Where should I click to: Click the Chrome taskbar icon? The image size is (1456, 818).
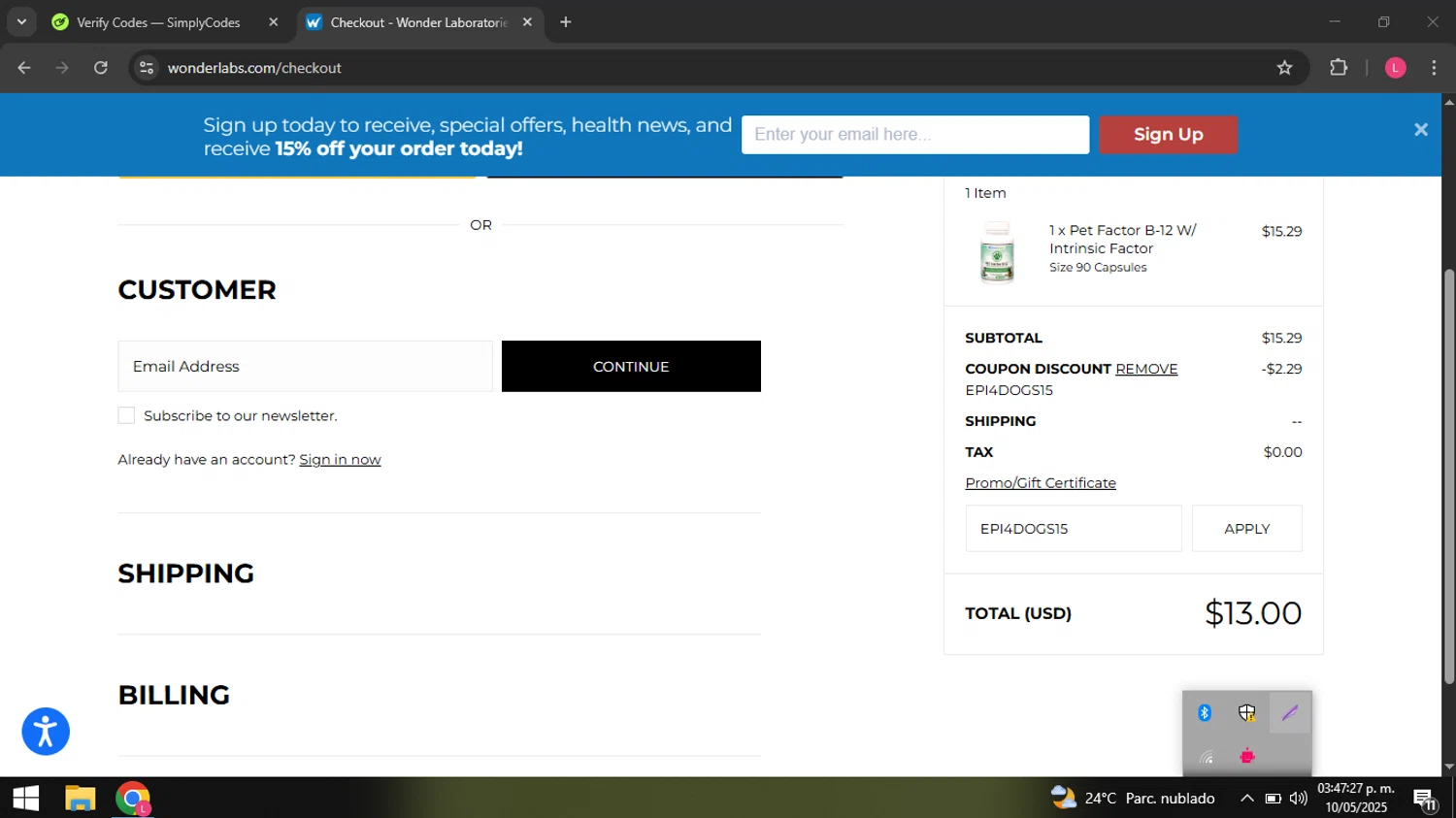133,799
